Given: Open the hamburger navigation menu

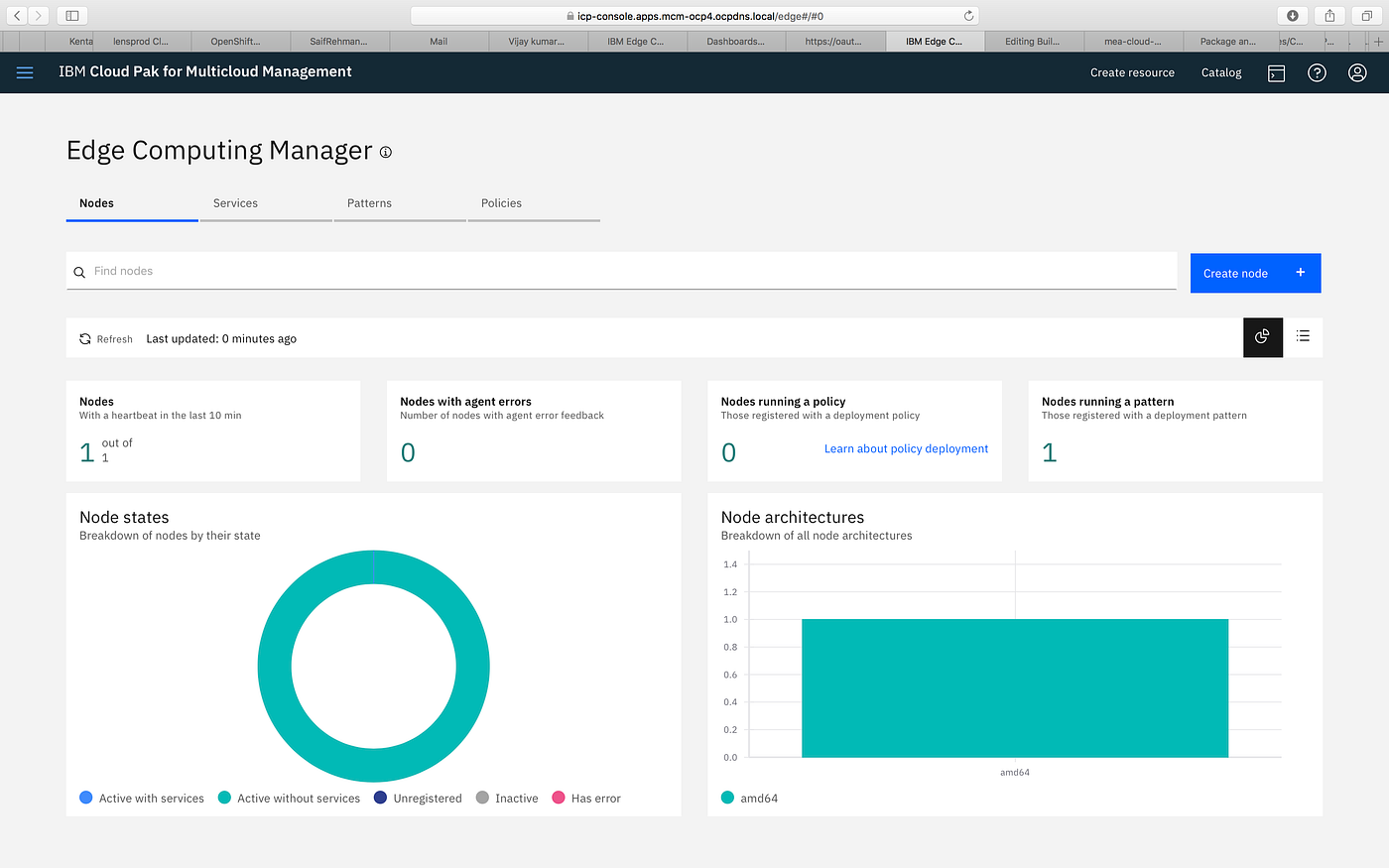Looking at the screenshot, I should (x=24, y=71).
